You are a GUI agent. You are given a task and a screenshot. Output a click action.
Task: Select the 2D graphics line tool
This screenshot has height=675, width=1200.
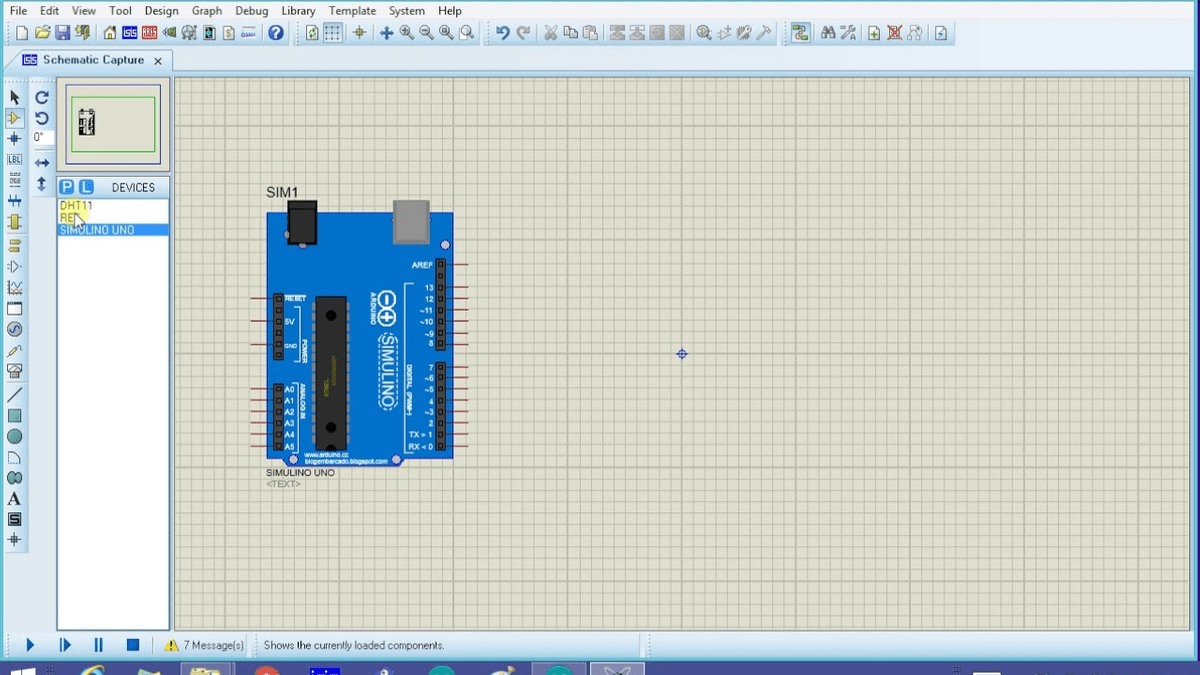pyautogui.click(x=15, y=394)
